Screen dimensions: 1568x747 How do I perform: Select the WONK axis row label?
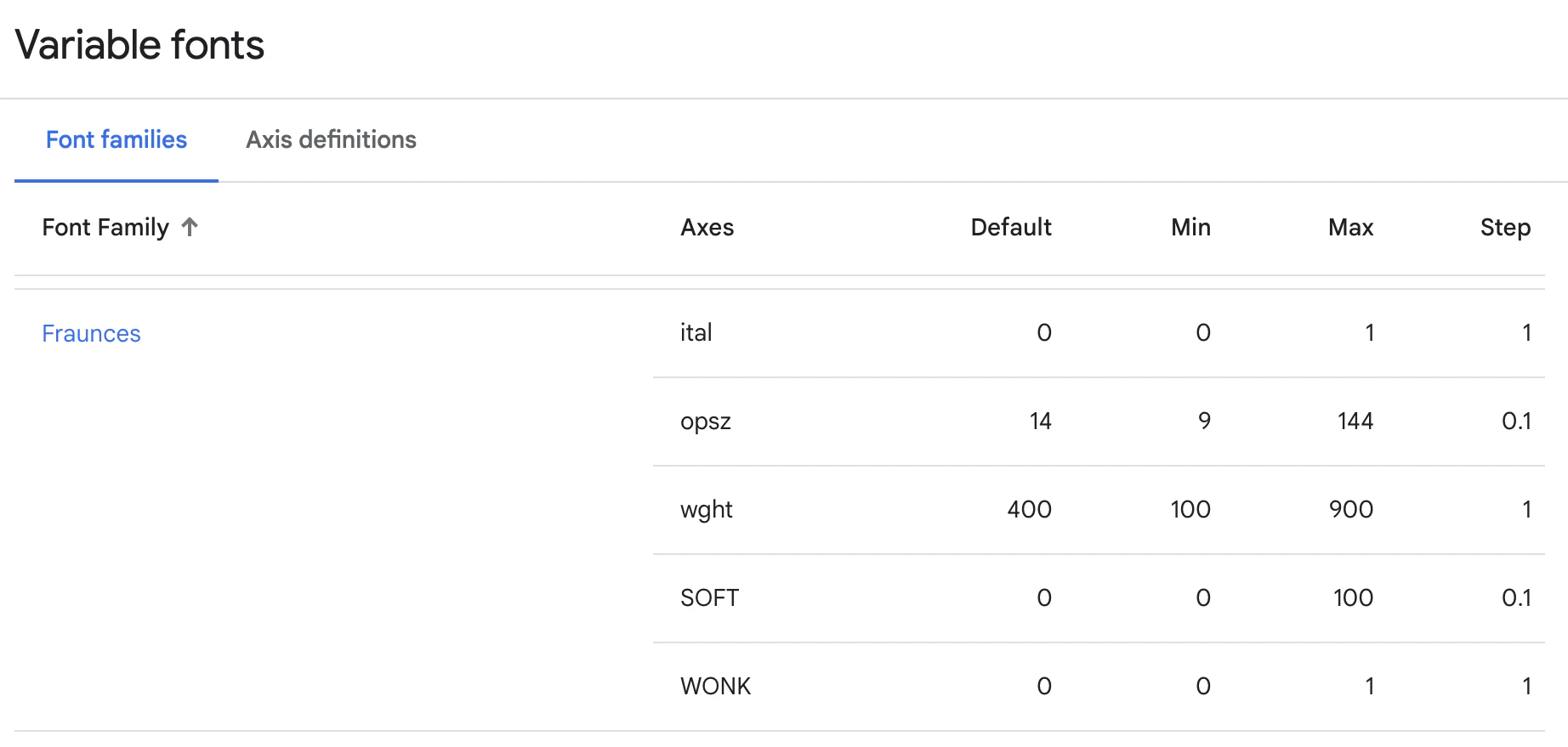click(715, 686)
